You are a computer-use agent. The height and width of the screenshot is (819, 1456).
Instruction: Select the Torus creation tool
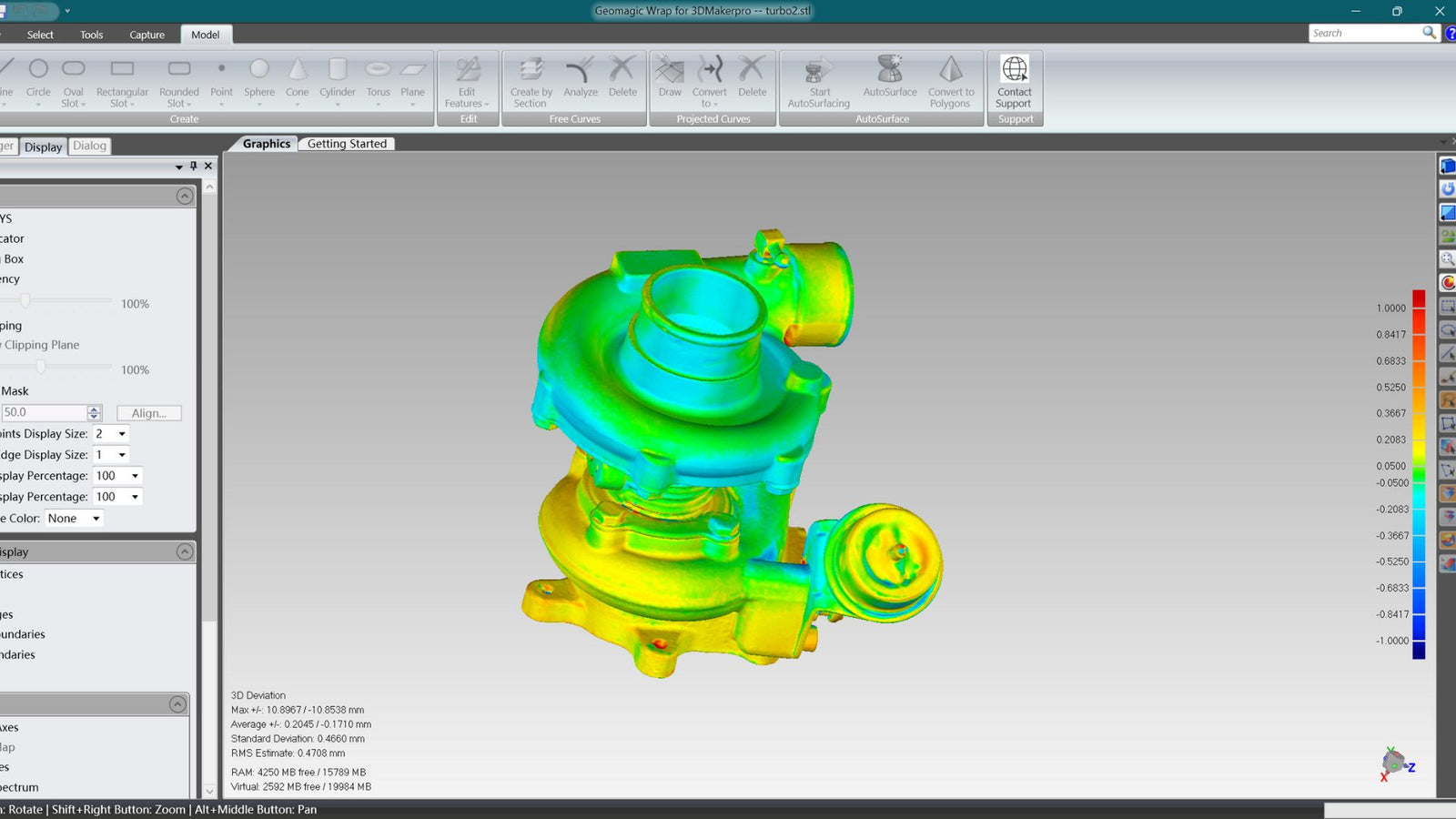tap(378, 77)
